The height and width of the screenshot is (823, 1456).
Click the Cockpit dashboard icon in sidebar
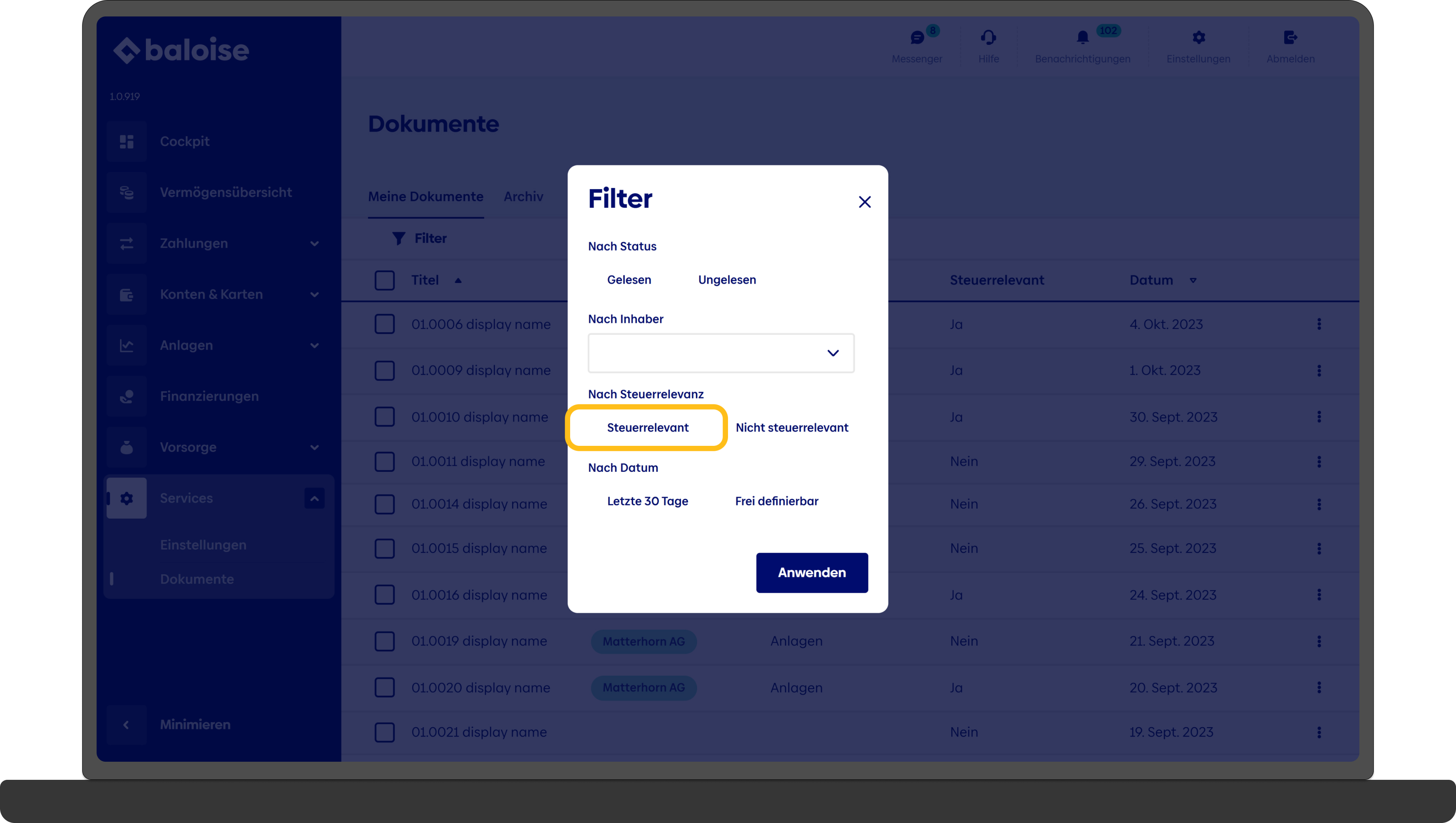(127, 141)
